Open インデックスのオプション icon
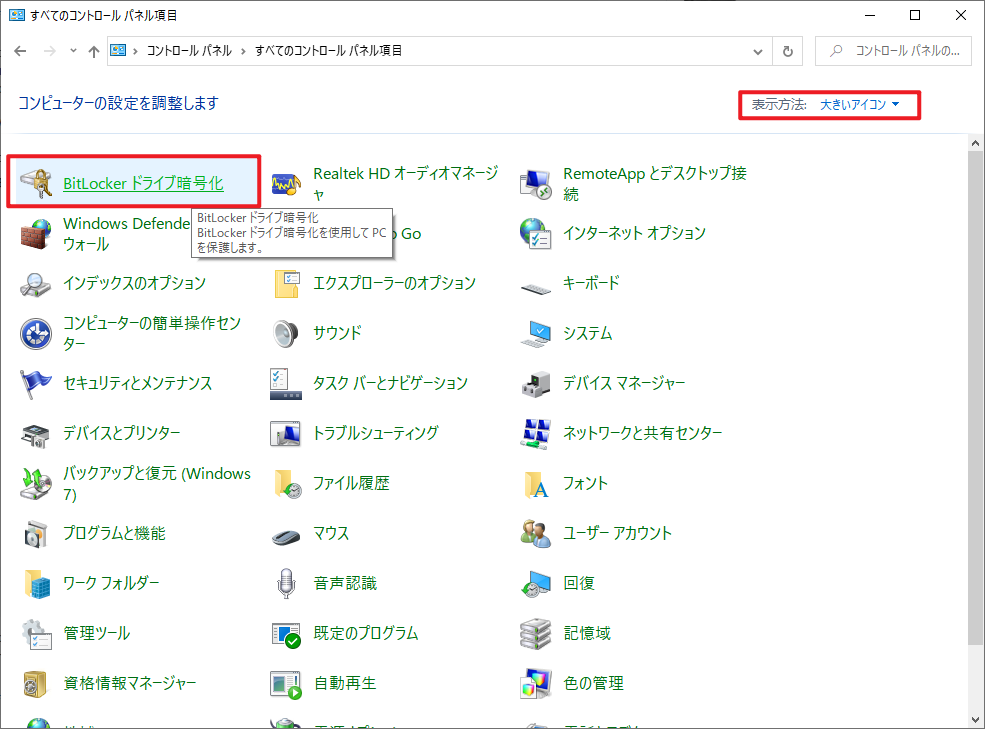Image resolution: width=985 pixels, height=729 pixels. (36, 283)
